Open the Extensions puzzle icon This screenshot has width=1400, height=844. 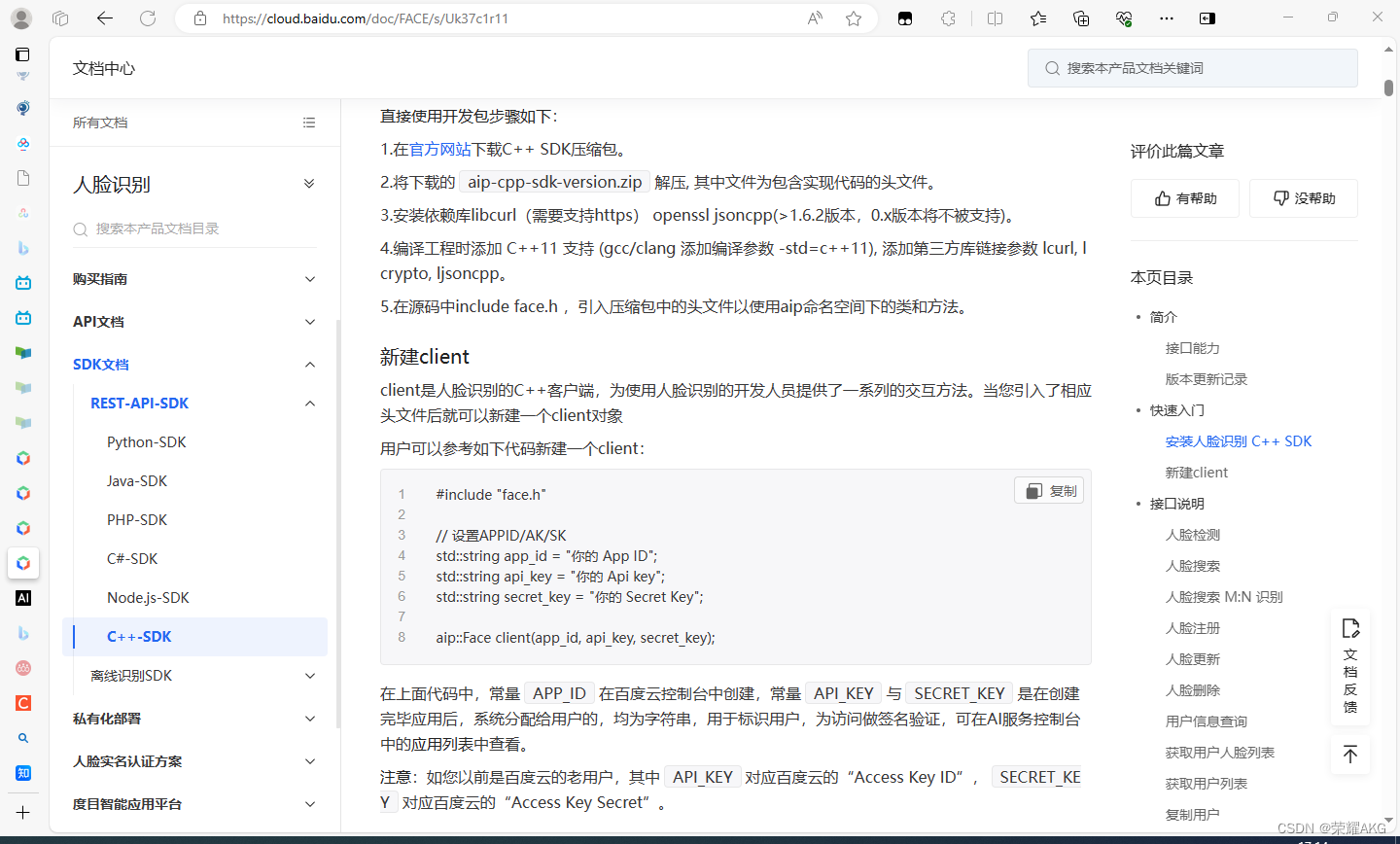(949, 18)
